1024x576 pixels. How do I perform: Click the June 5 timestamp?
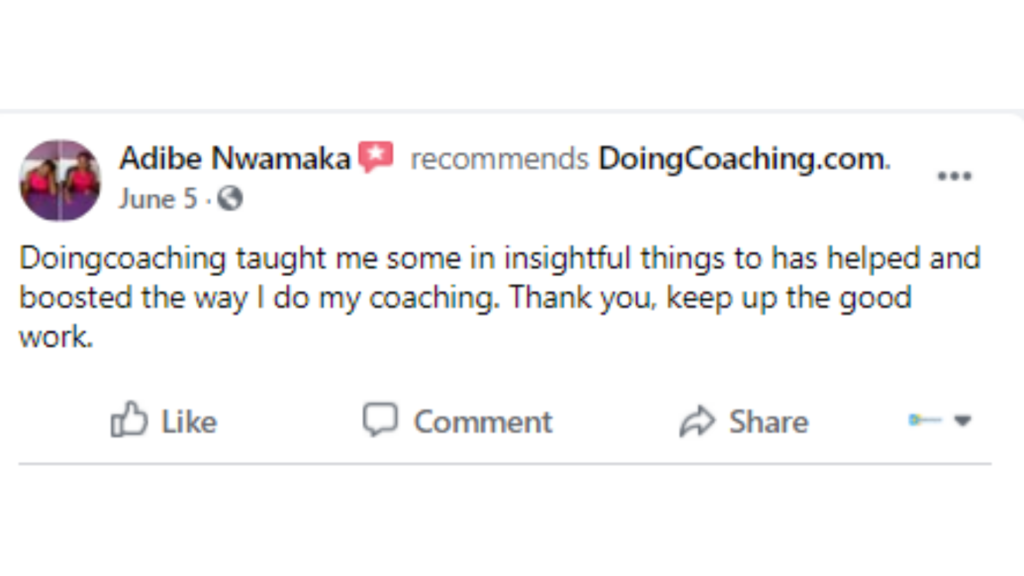157,199
